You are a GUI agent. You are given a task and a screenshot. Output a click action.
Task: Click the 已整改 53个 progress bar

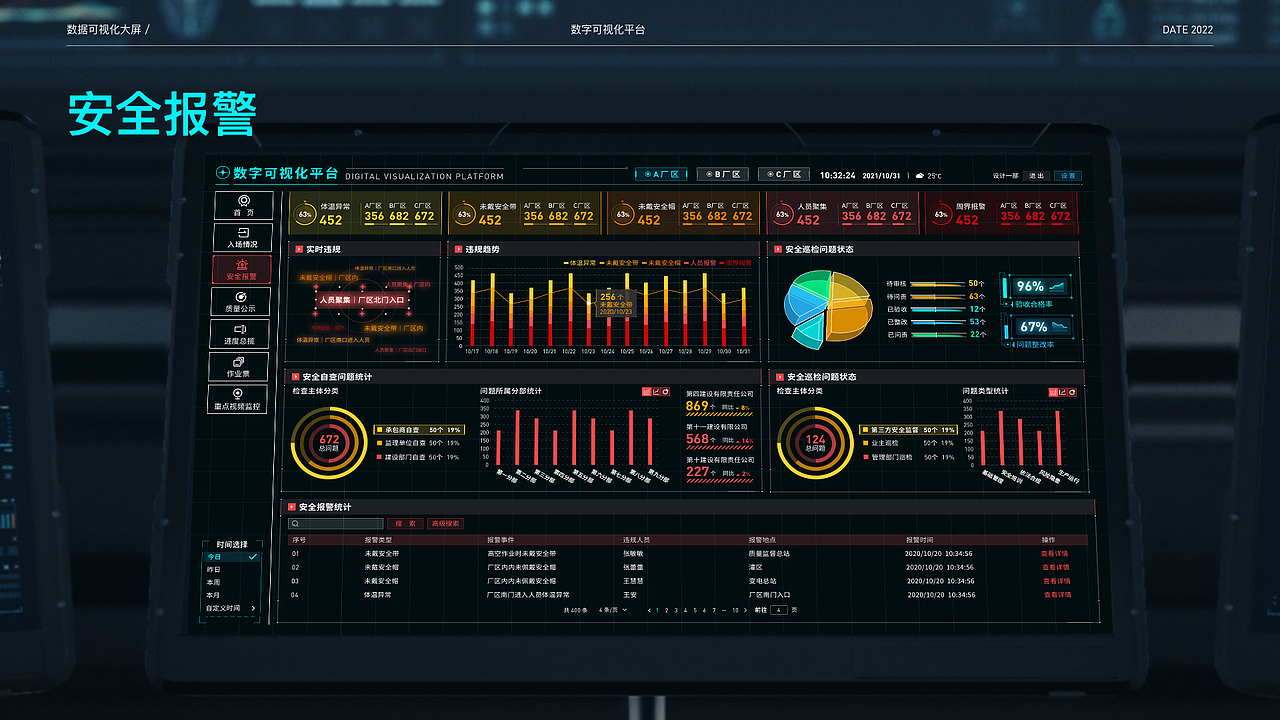(936, 322)
